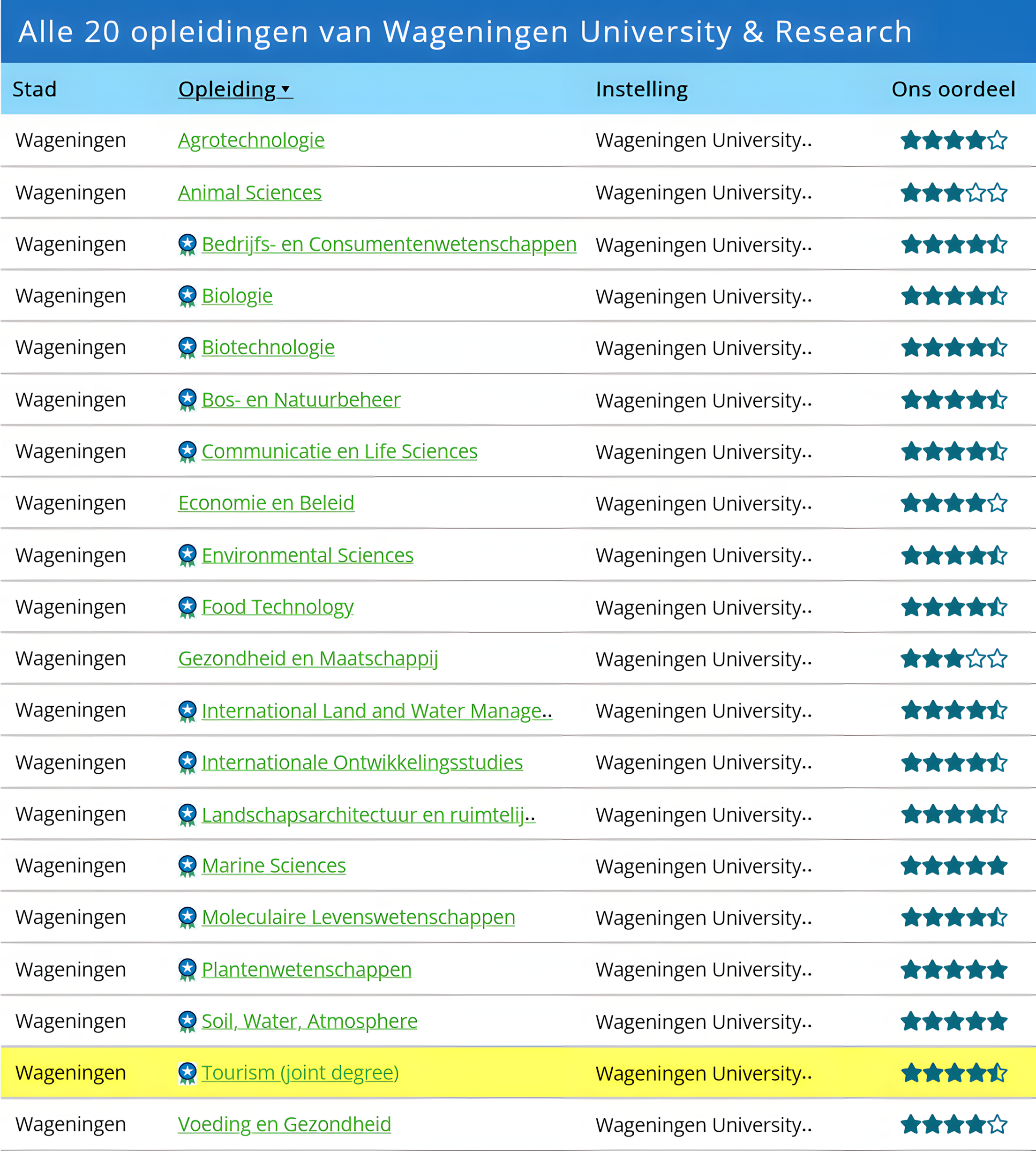Click the badge icon beside Food Technology

(x=188, y=607)
